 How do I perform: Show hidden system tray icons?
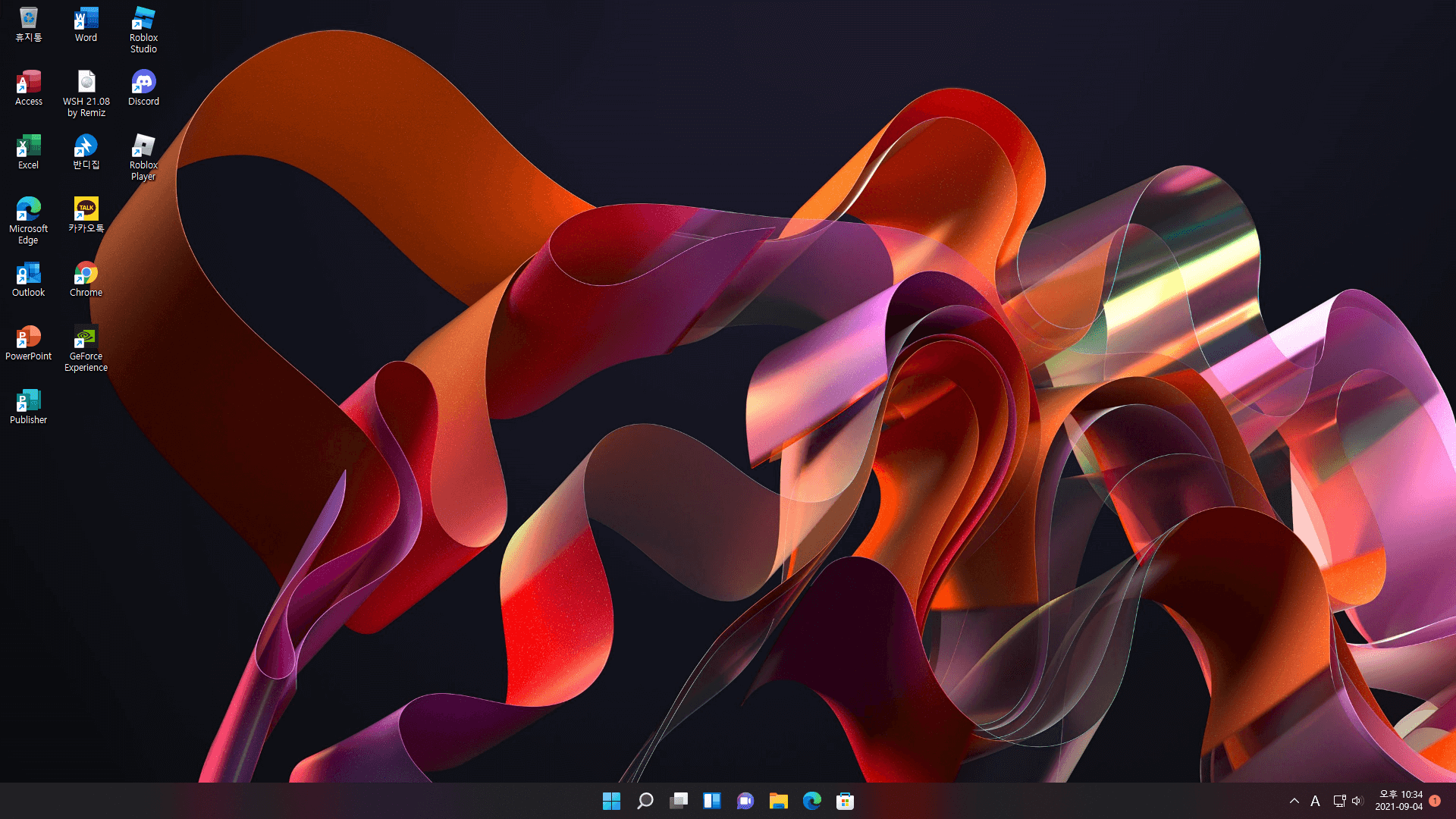[x=1294, y=801]
